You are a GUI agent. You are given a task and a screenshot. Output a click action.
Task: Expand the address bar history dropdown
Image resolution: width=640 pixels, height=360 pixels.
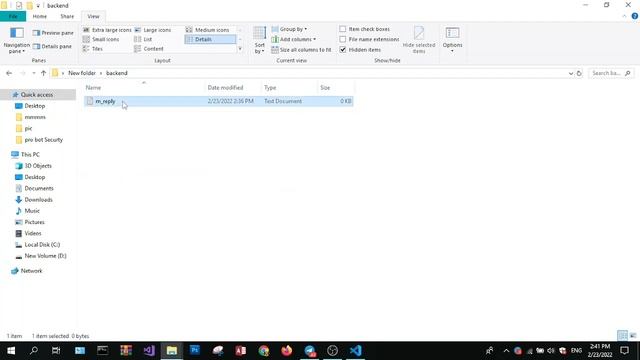[571, 73]
